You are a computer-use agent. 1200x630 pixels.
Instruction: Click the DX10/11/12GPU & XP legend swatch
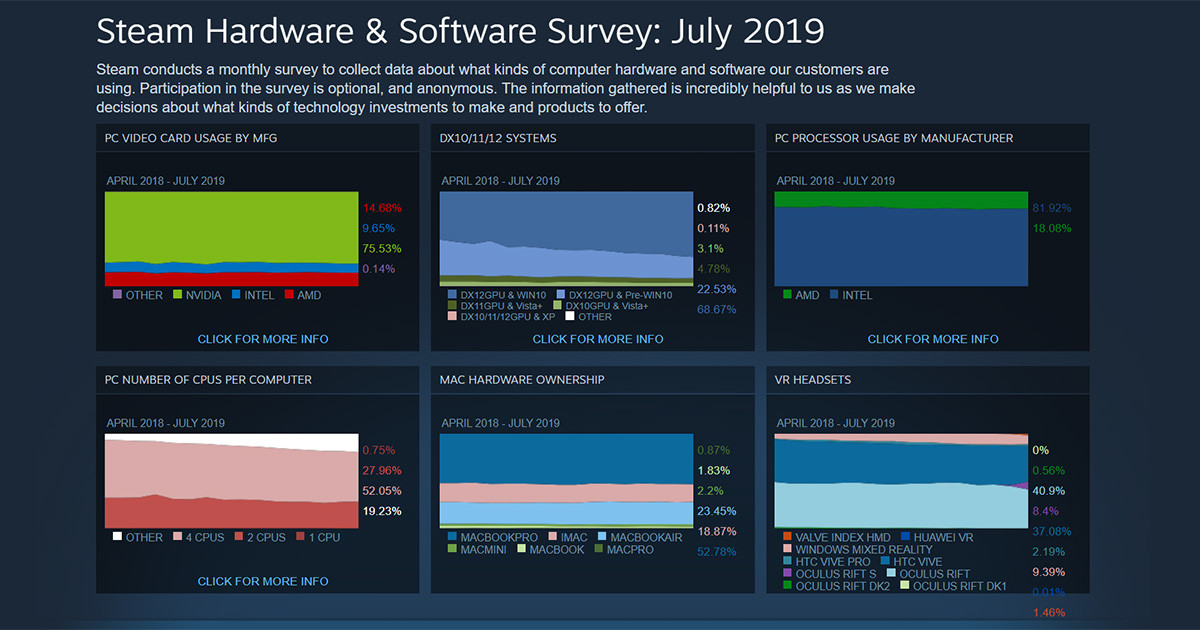[x=452, y=317]
